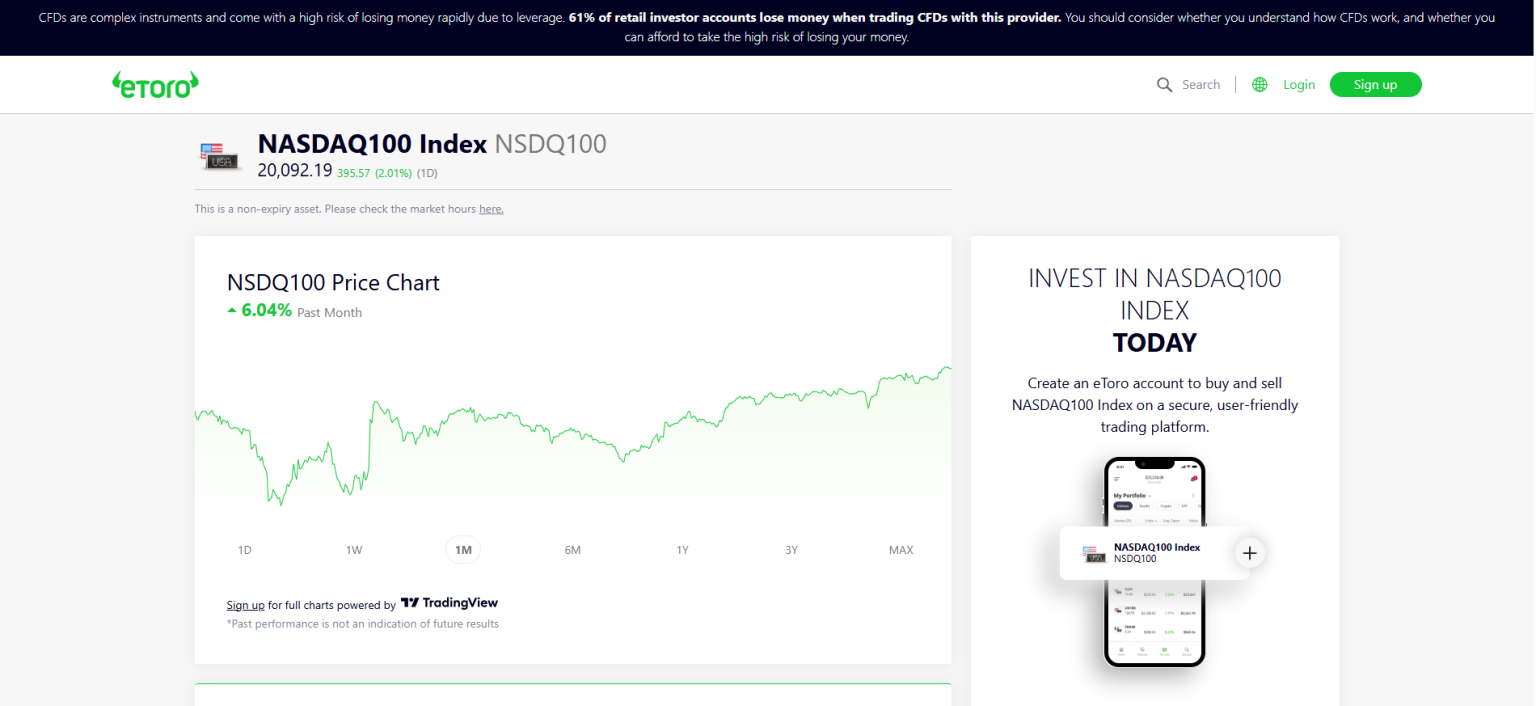
Task: Select the 3Y chart range
Action: point(791,550)
